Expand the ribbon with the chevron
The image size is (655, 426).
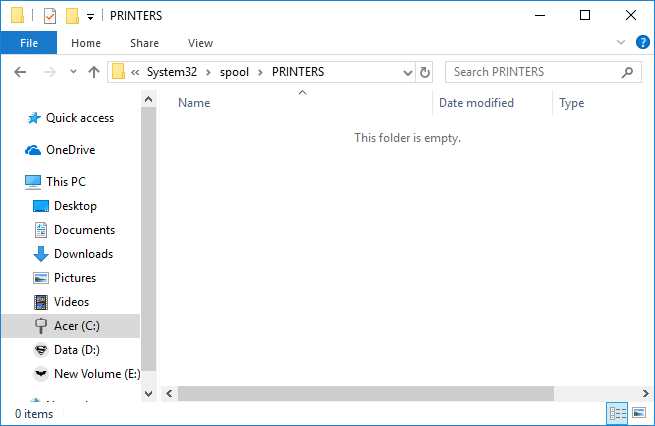coord(621,42)
